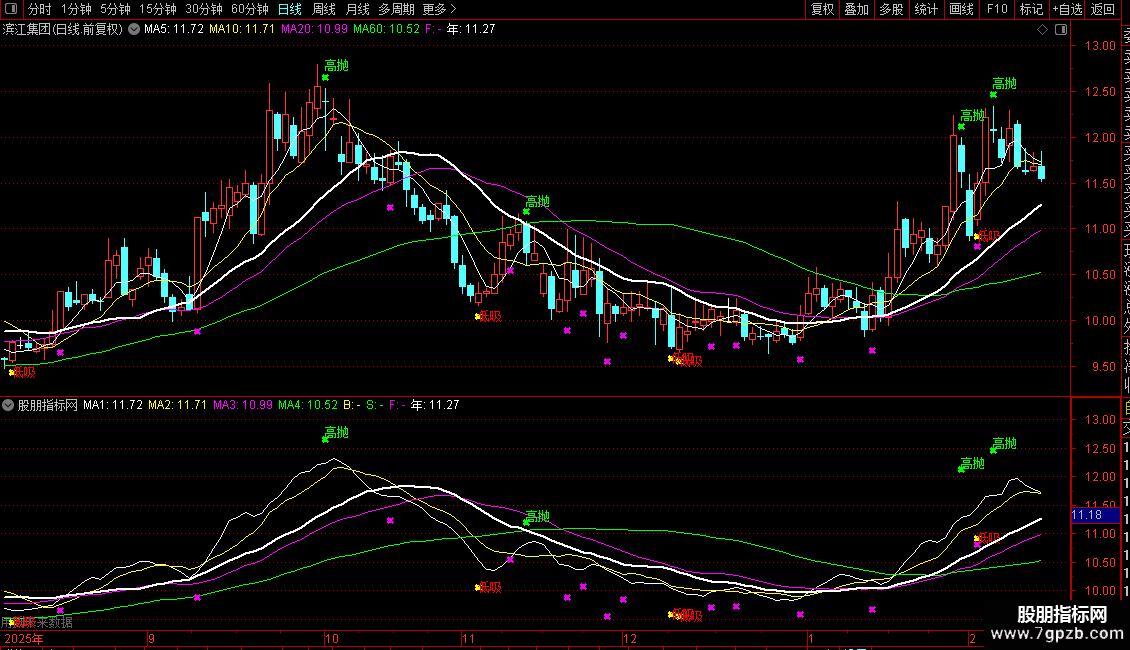The width and height of the screenshot is (1130, 650).
Task: Click the diamond icon above the price axis
Action: point(1044,29)
